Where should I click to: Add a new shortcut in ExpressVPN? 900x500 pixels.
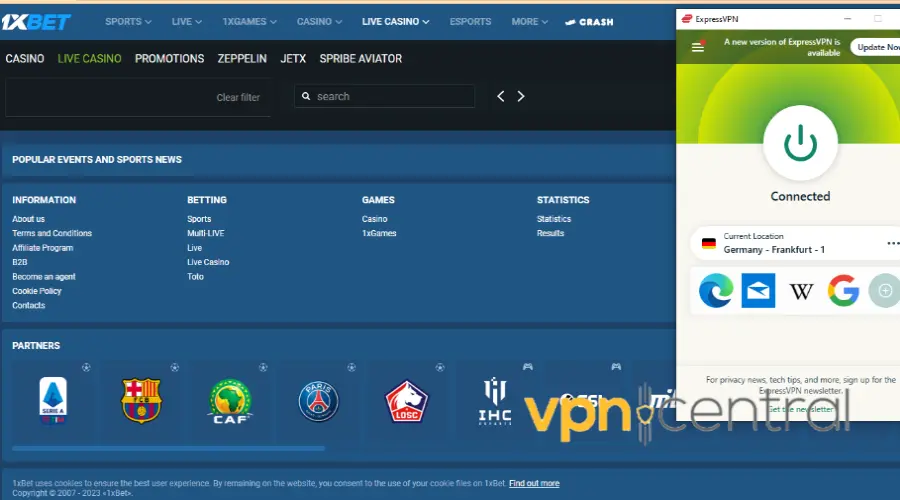[x=885, y=290]
